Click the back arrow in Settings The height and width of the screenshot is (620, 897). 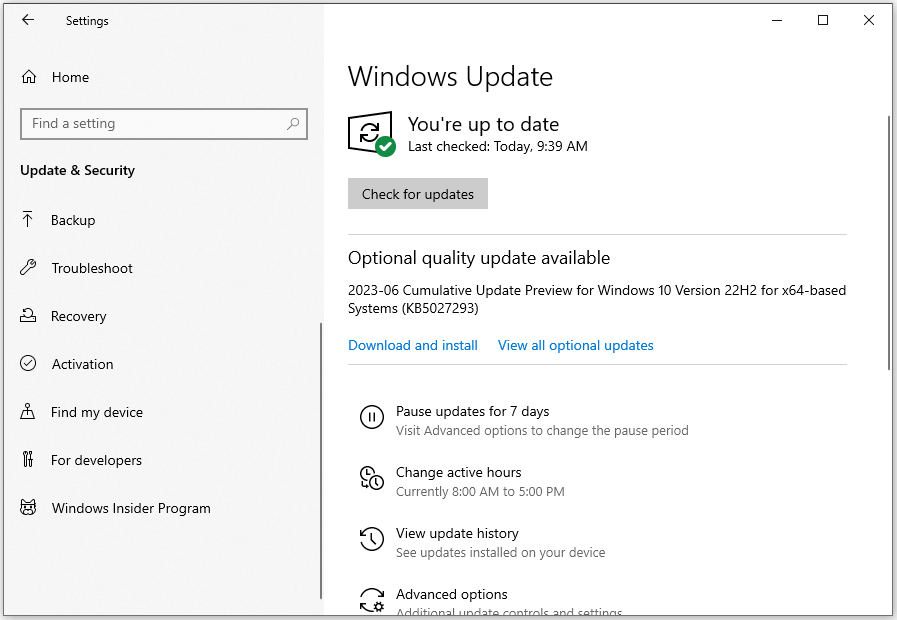coord(28,20)
